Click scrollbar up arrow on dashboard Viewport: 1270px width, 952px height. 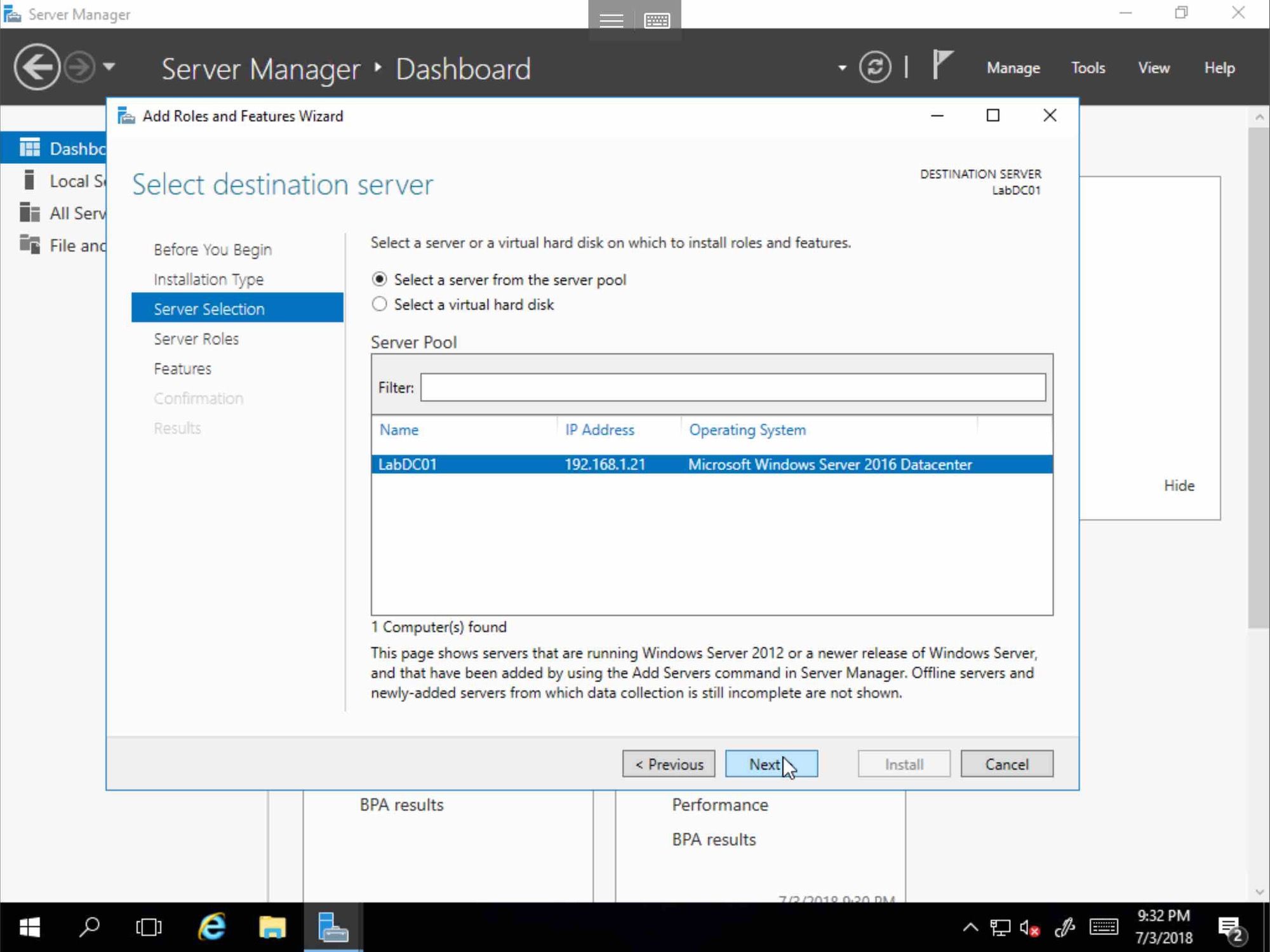(1259, 117)
